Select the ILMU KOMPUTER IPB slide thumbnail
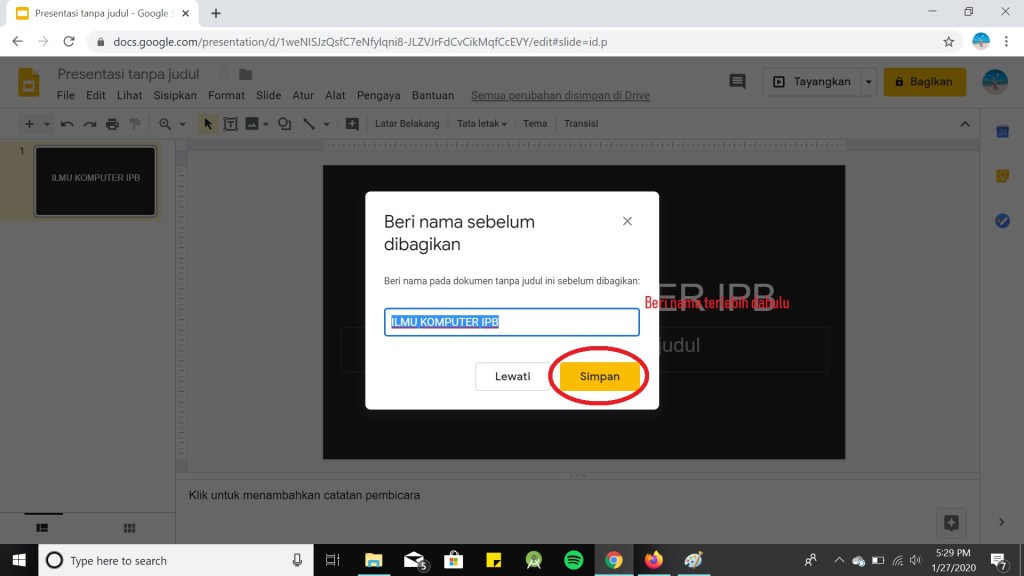 96,181
